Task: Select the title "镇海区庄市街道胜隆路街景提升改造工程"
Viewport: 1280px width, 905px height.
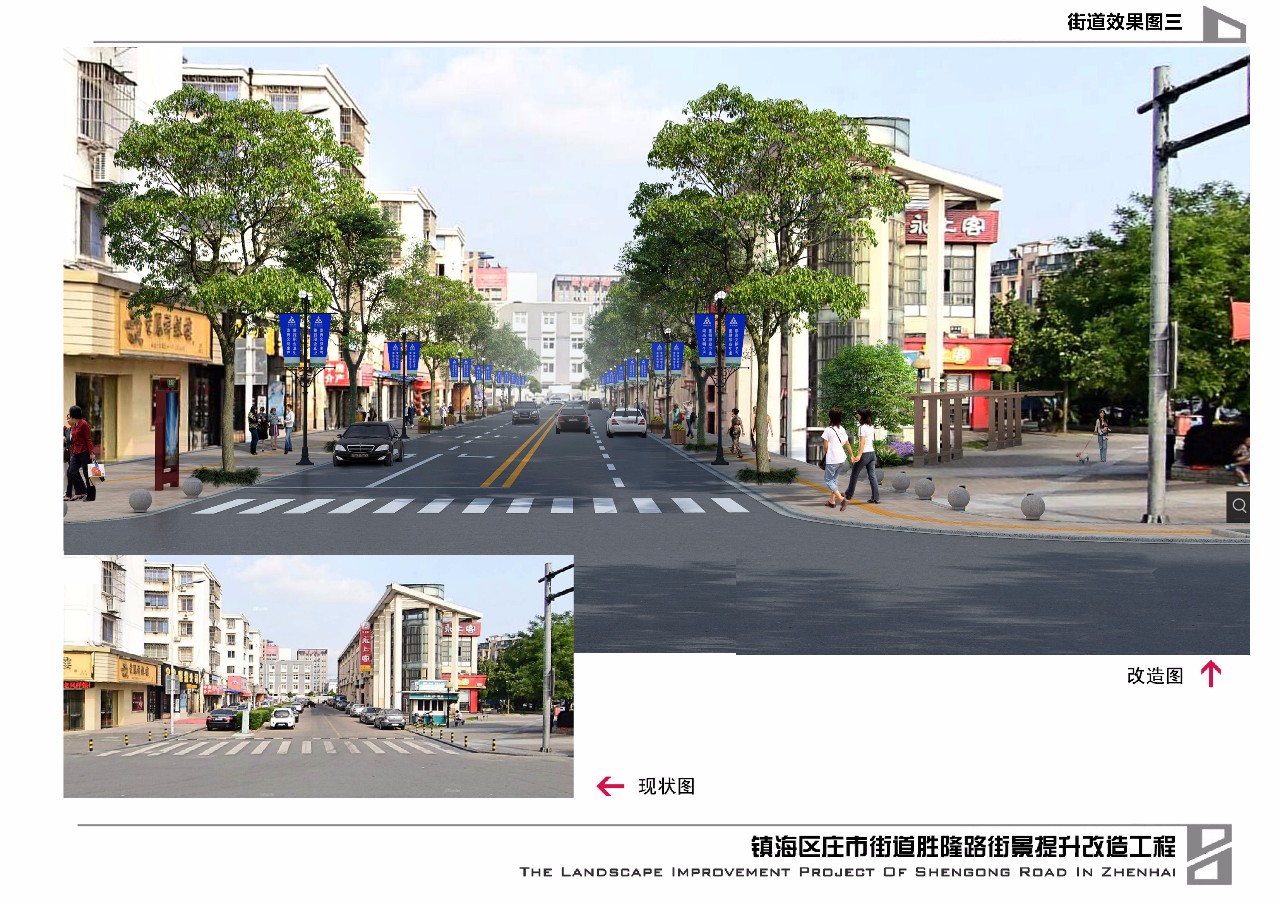Action: [x=964, y=847]
